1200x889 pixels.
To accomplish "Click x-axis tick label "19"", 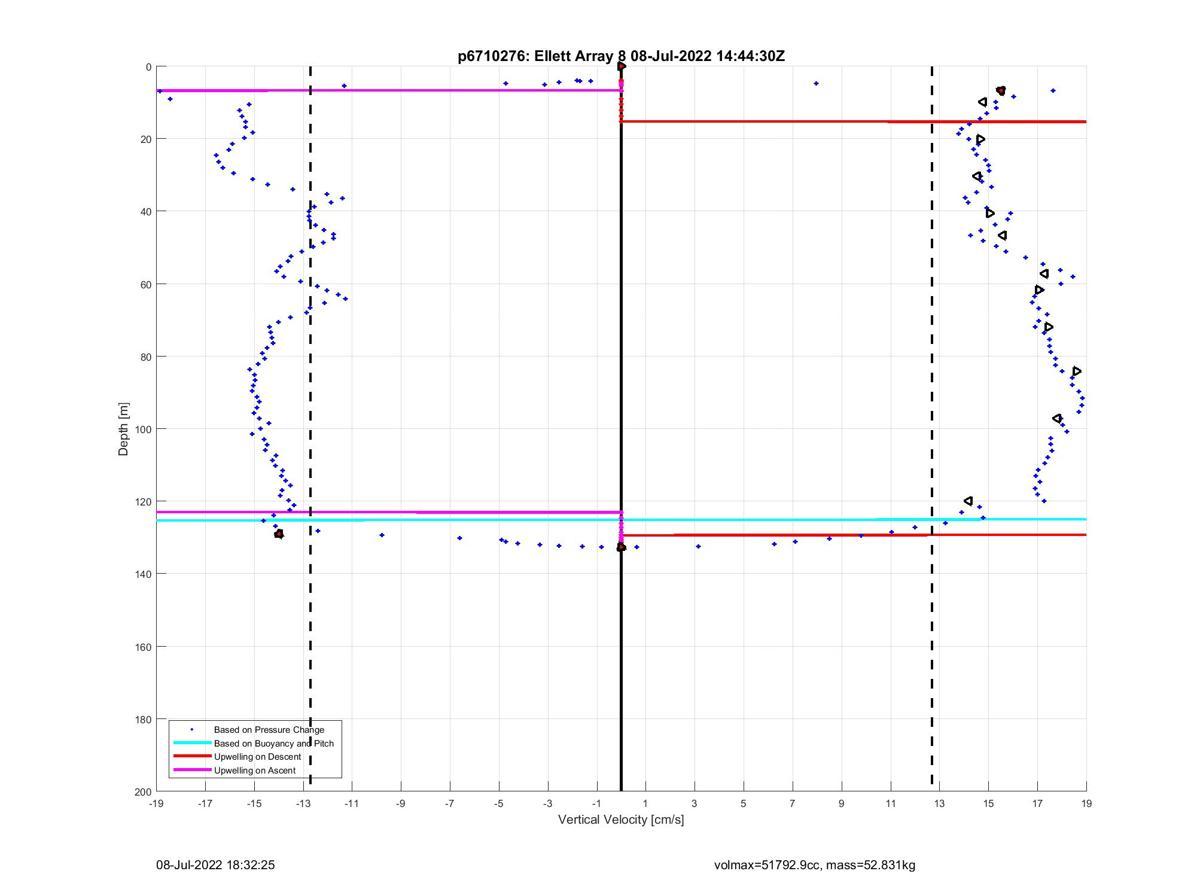I will [1087, 803].
